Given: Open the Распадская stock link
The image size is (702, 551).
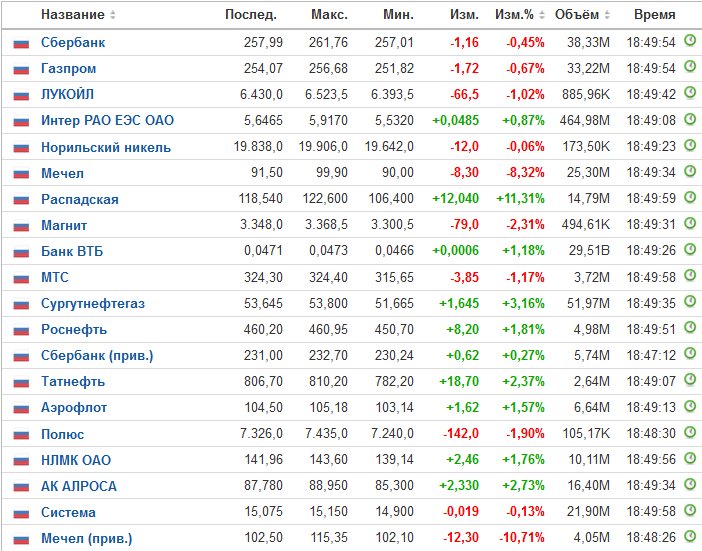Looking at the screenshot, I should click(80, 199).
